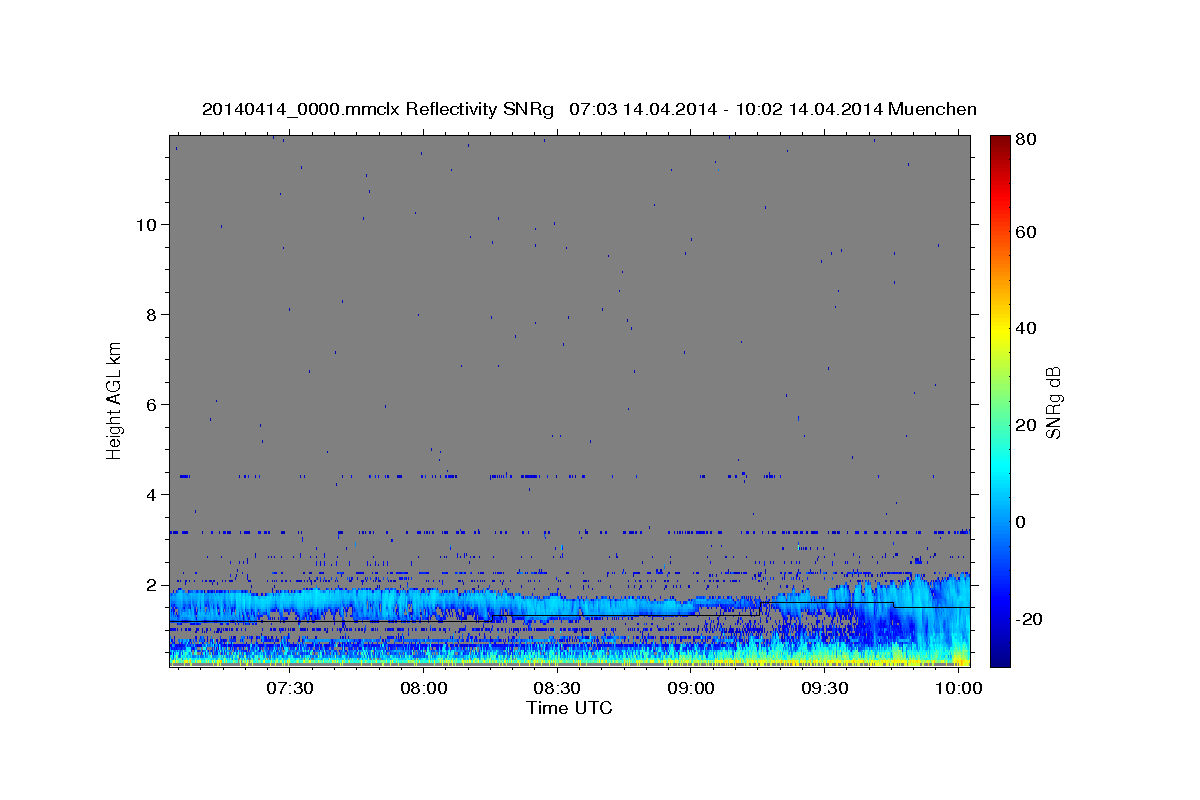Screen dimensions: 1200x800
Task: Click the height tick label 4
Action: 152,495
